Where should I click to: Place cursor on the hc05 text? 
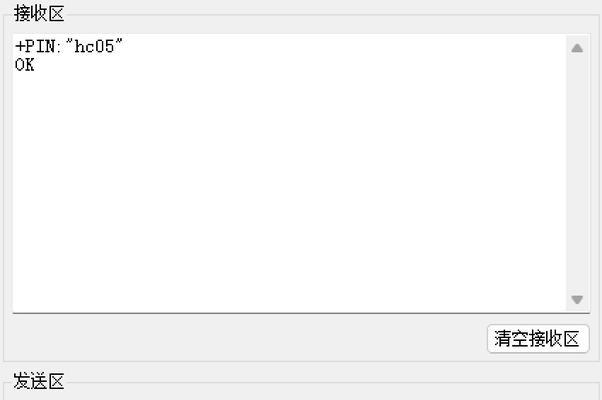pyautogui.click(x=94, y=47)
